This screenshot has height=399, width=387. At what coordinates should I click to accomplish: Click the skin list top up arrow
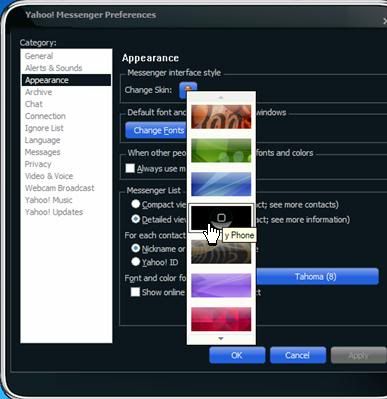coord(221,98)
